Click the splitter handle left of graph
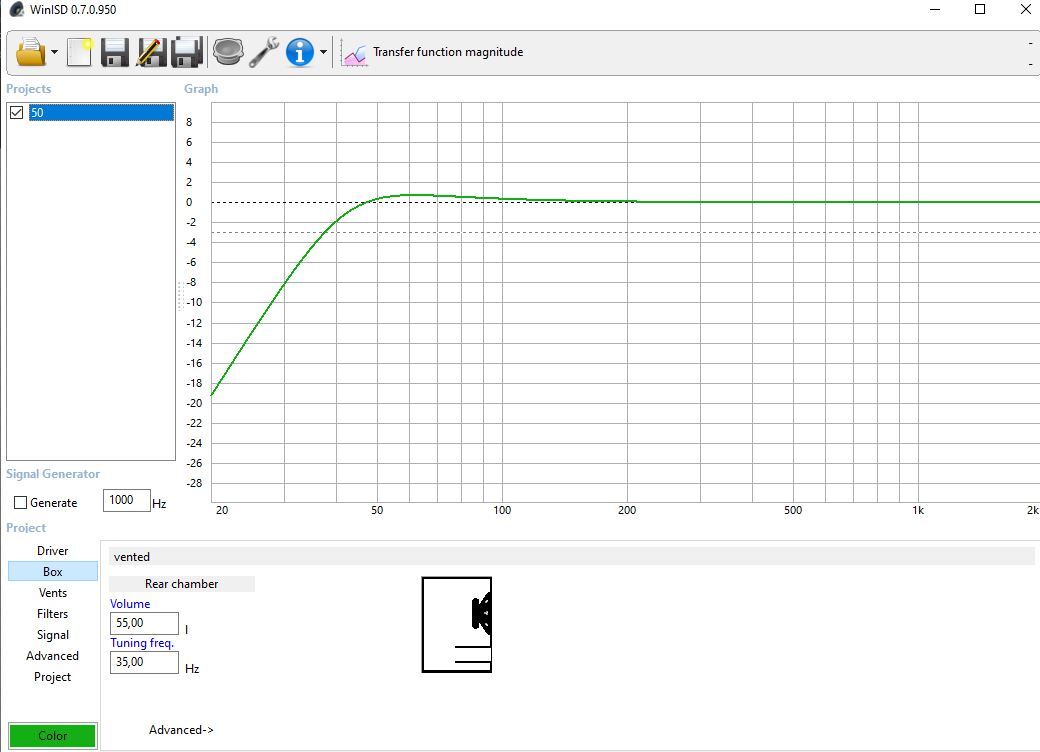Screen dimensions: 1040x752 click(180, 296)
